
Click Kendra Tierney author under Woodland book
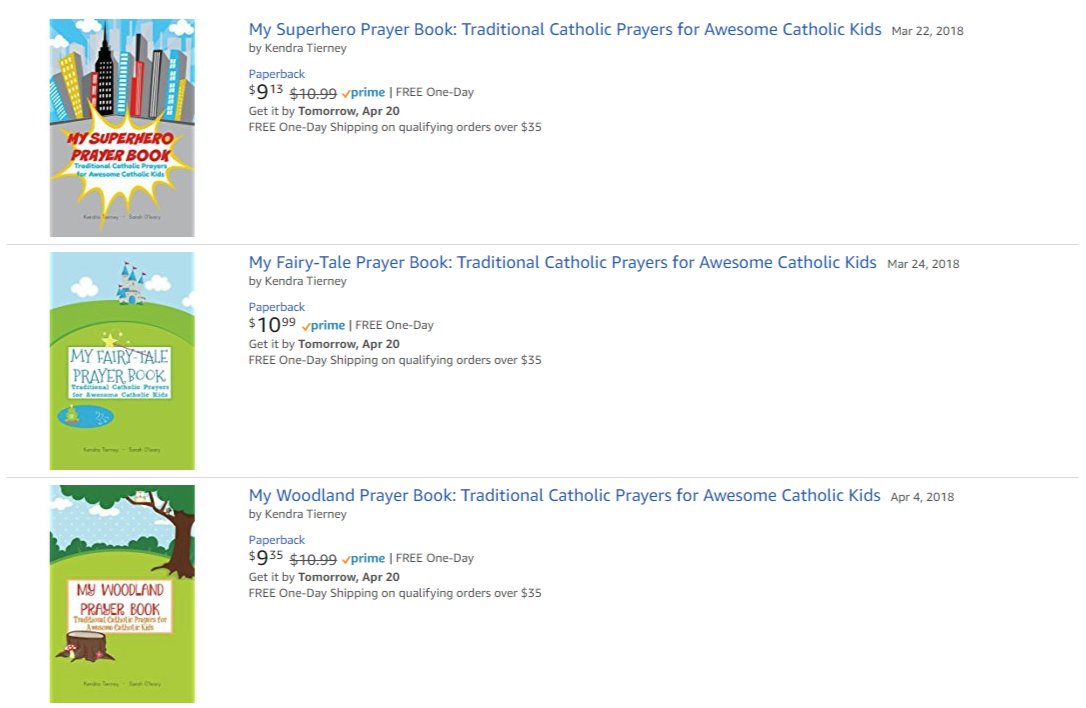305,514
